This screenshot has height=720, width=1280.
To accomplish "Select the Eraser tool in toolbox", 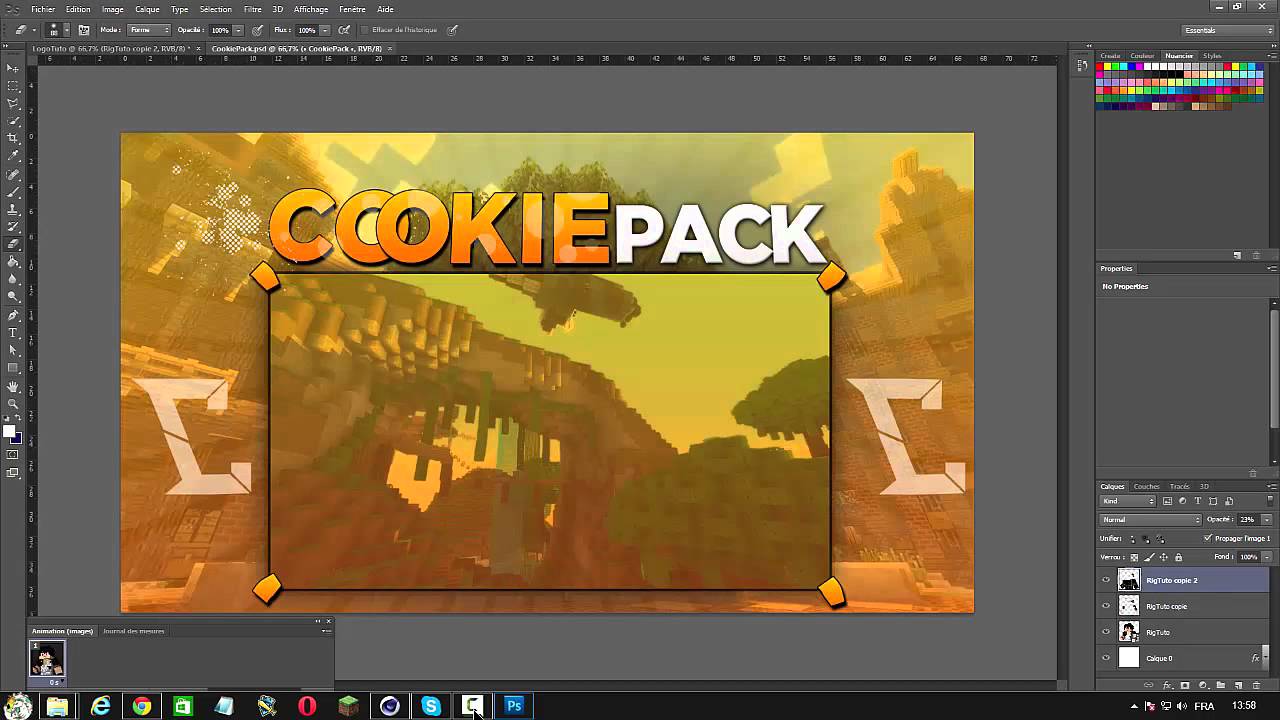I will [x=13, y=244].
